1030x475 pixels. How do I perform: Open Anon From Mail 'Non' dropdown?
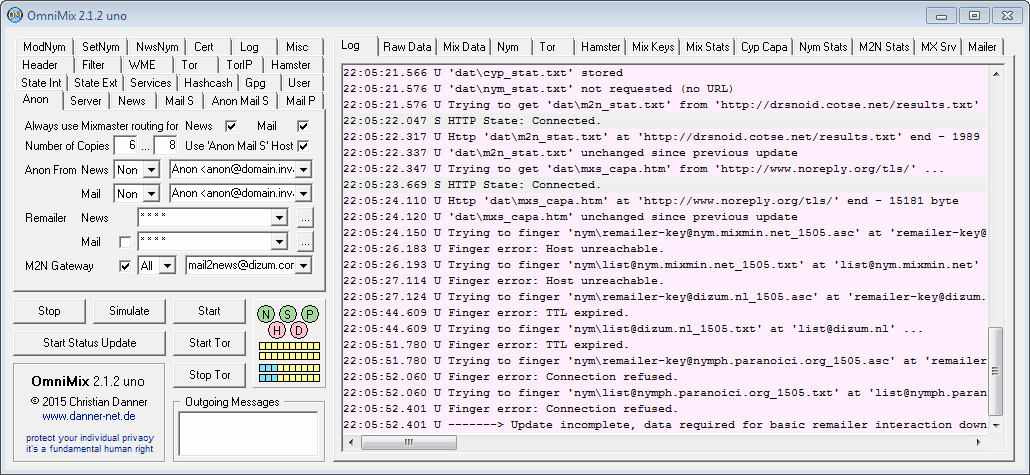click(x=152, y=194)
